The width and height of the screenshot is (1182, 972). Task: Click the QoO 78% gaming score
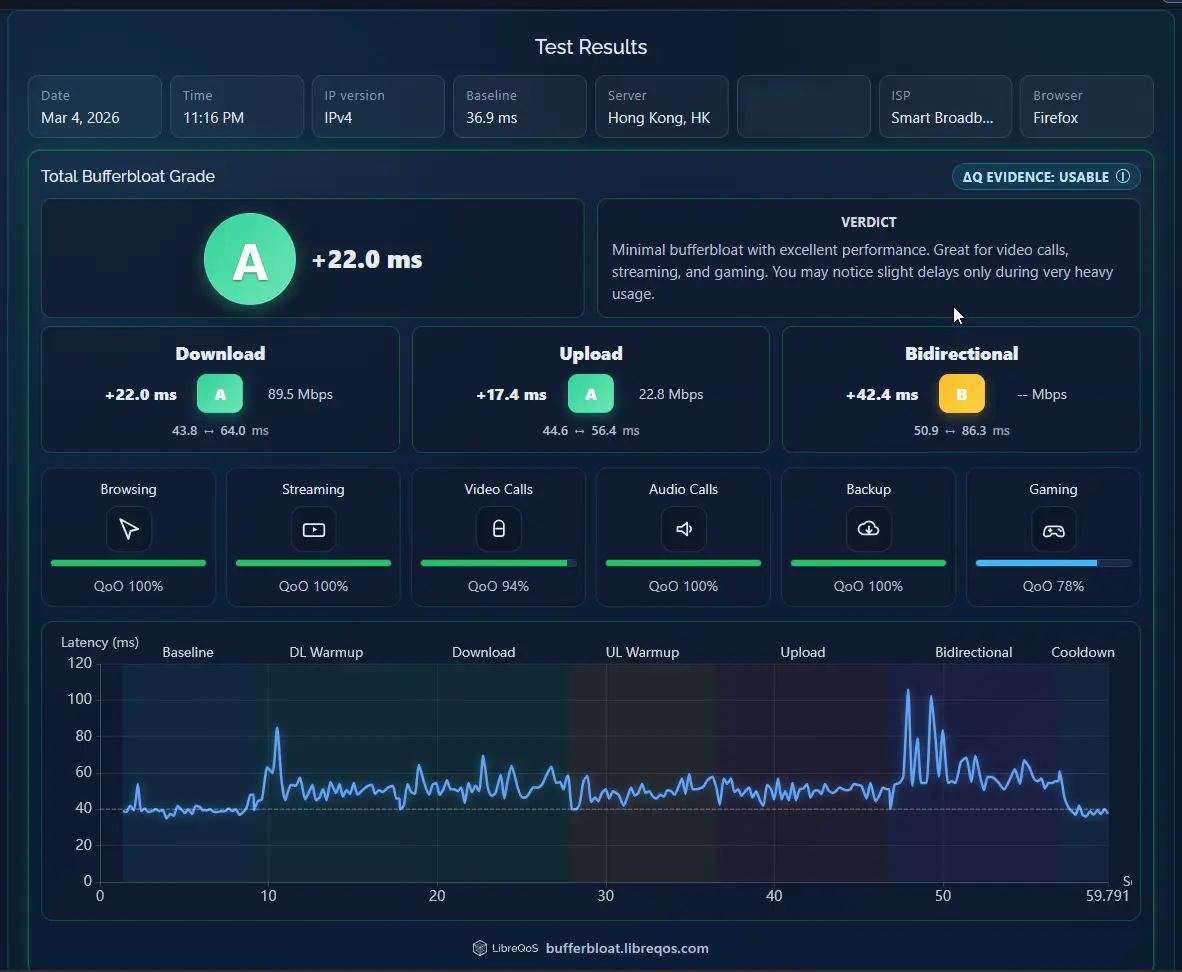point(1053,586)
